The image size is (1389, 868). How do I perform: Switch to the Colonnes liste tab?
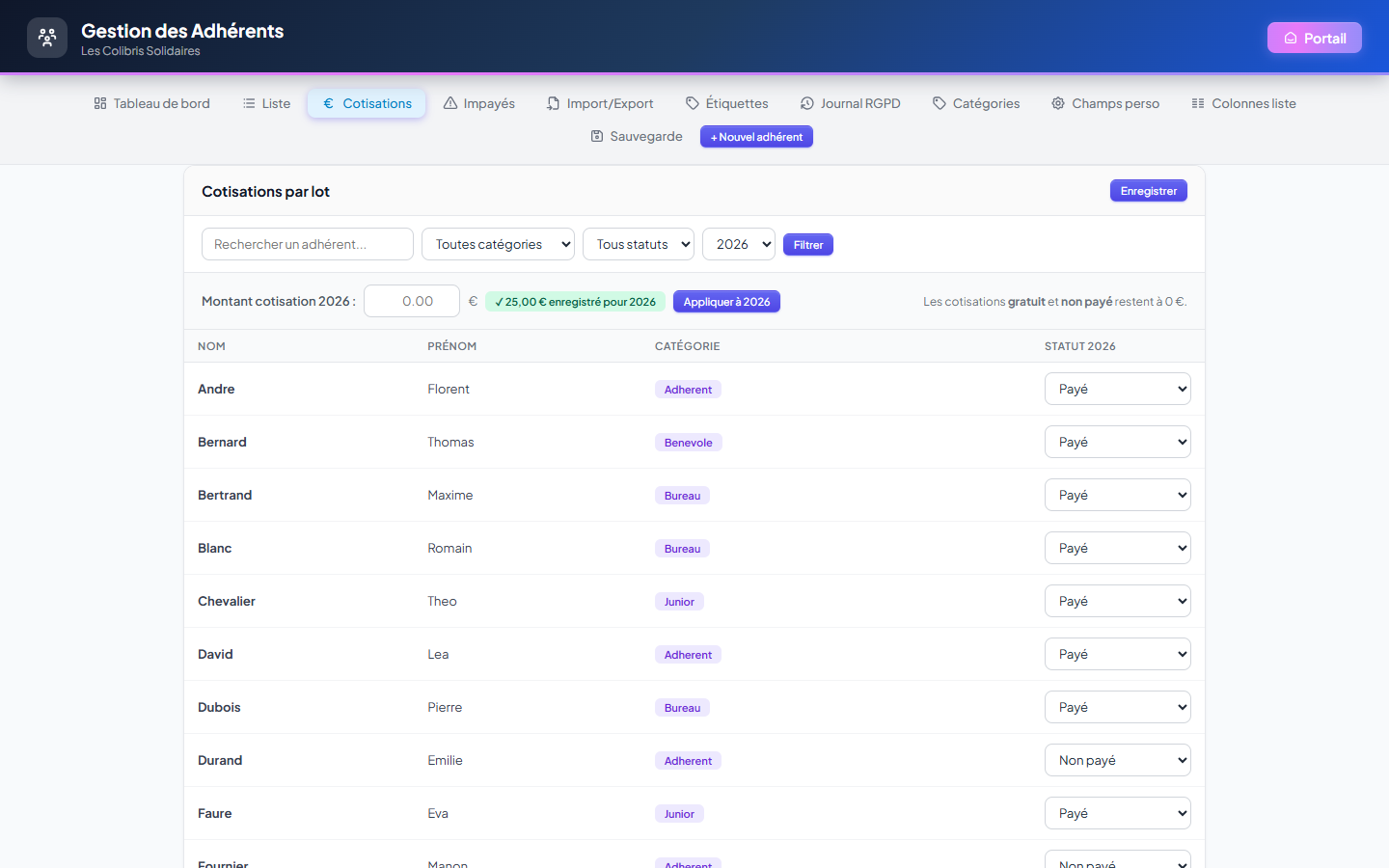point(1244,103)
